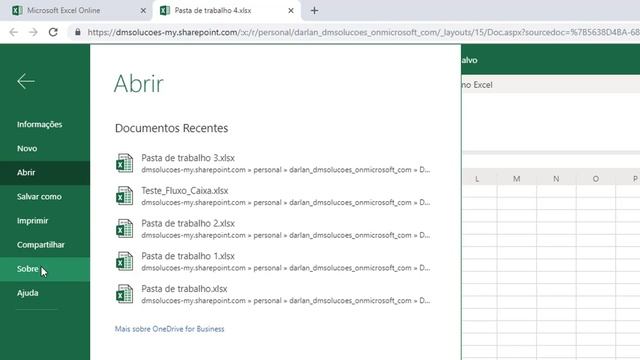Select column M header in the spreadsheet
Image resolution: width=640 pixels, height=360 pixels.
(x=517, y=179)
